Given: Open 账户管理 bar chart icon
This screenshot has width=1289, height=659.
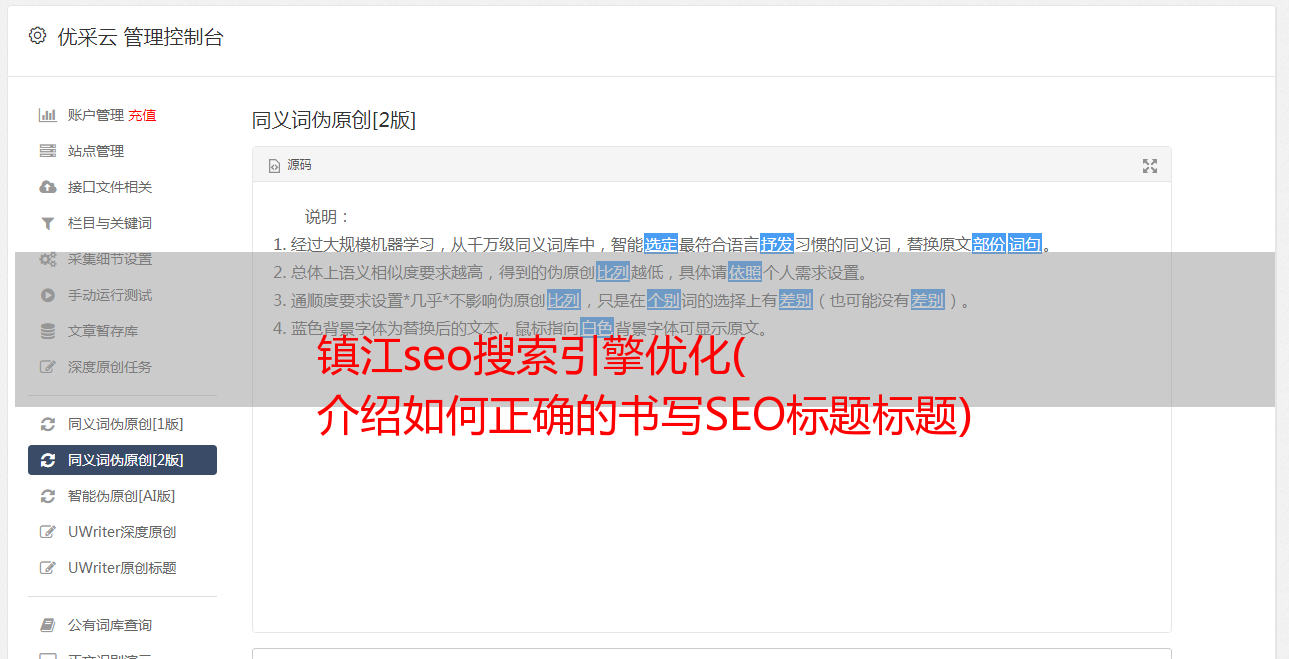Looking at the screenshot, I should pos(47,115).
